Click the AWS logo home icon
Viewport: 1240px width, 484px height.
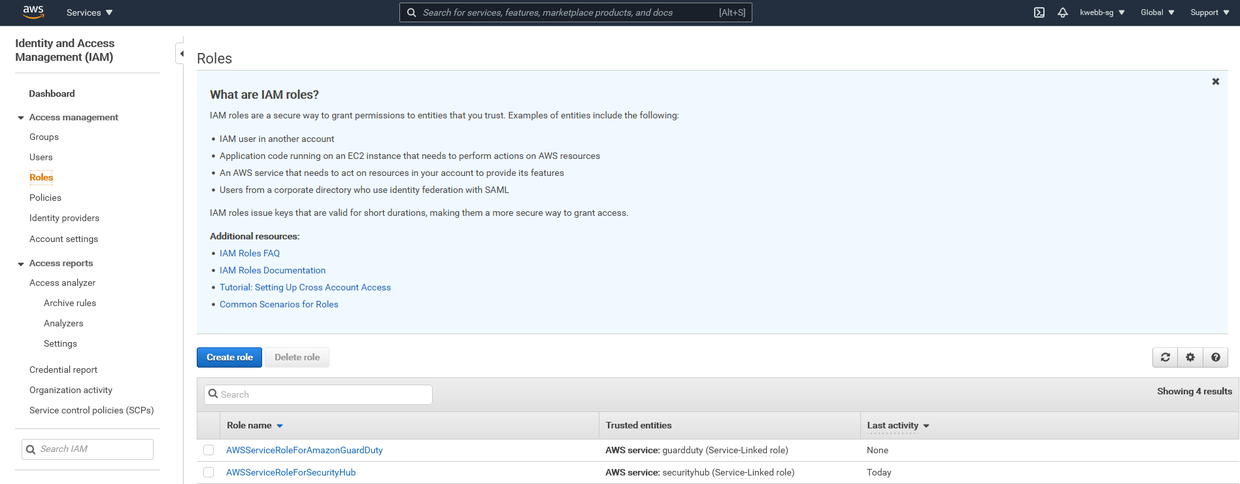33,12
